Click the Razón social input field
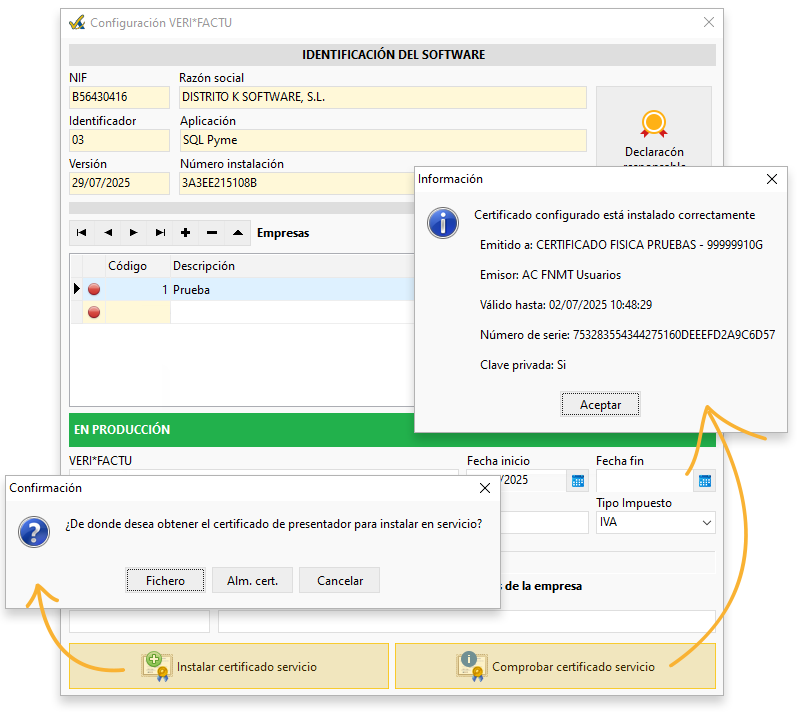The width and height of the screenshot is (810, 727). pyautogui.click(x=382, y=98)
